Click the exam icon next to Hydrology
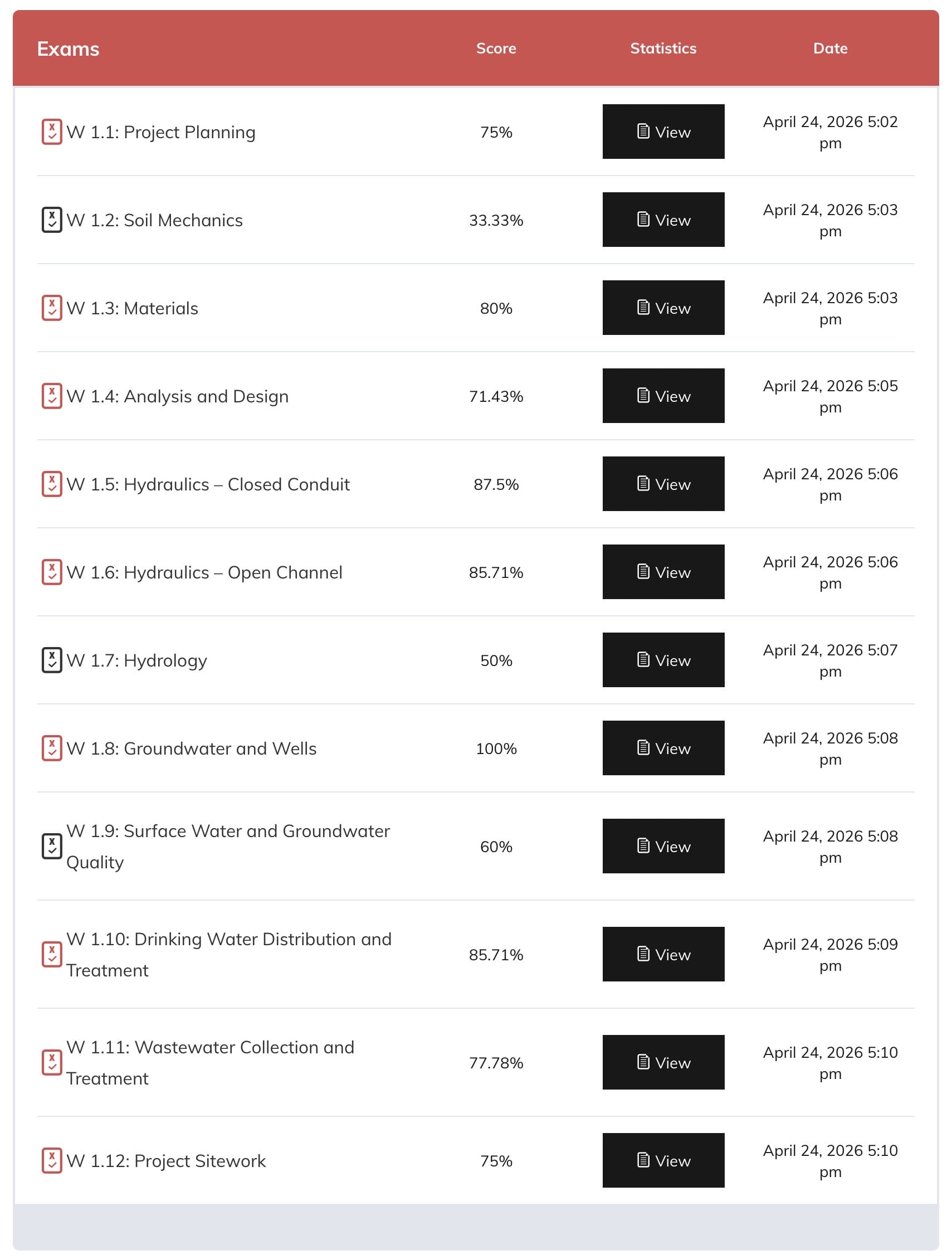This screenshot has width=952, height=1259. coord(52,660)
